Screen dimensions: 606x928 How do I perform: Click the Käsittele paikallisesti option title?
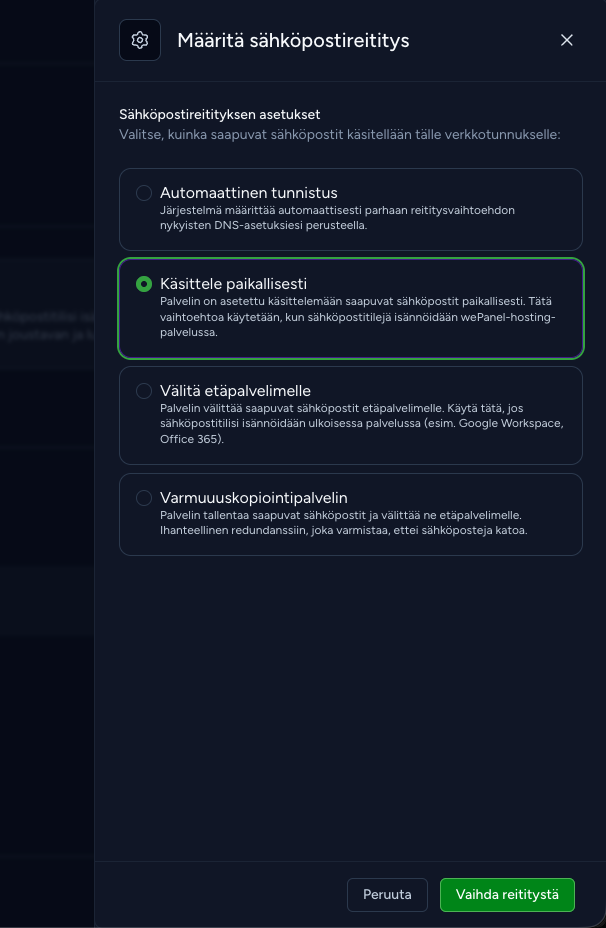[x=233, y=284]
